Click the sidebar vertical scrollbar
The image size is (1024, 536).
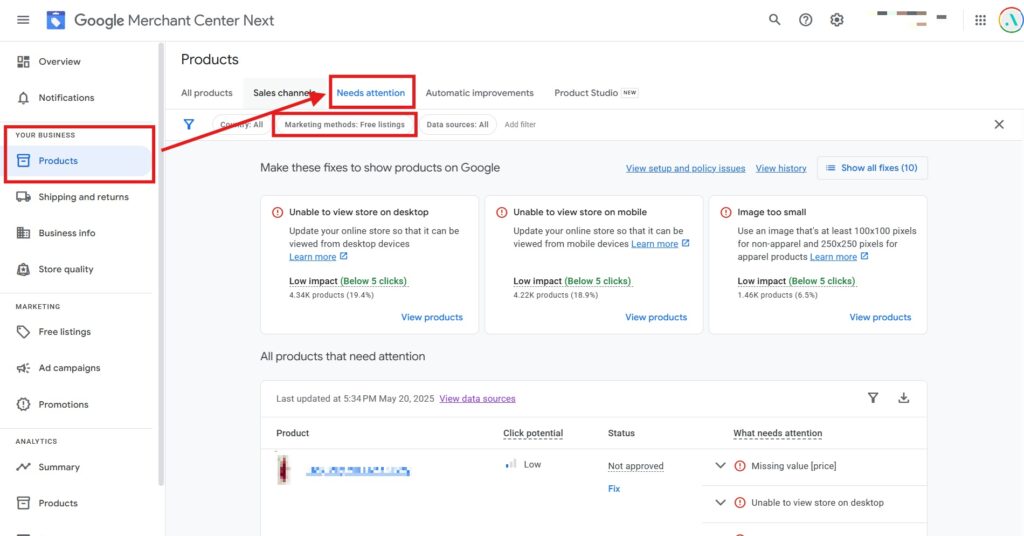click(x=161, y=264)
